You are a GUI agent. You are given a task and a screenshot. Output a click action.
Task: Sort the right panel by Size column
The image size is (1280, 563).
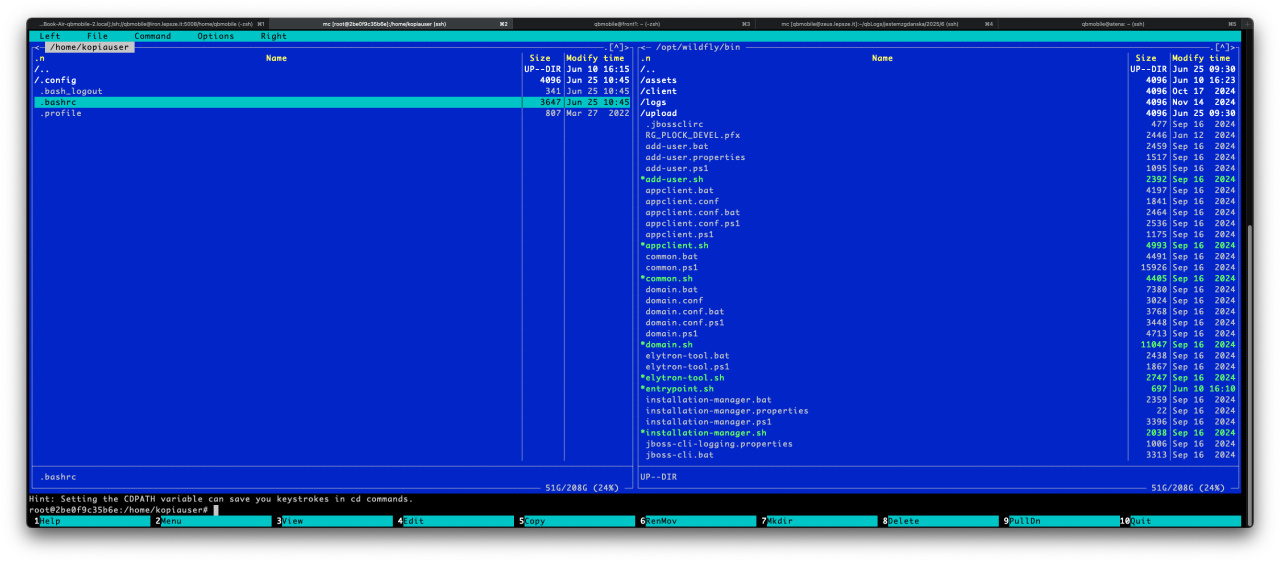[x=1145, y=58]
